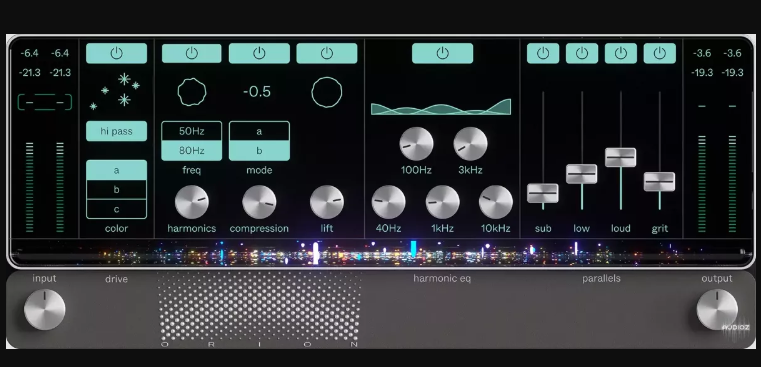Click the parallels section label
Image resolution: width=761 pixels, height=367 pixels.
601,279
